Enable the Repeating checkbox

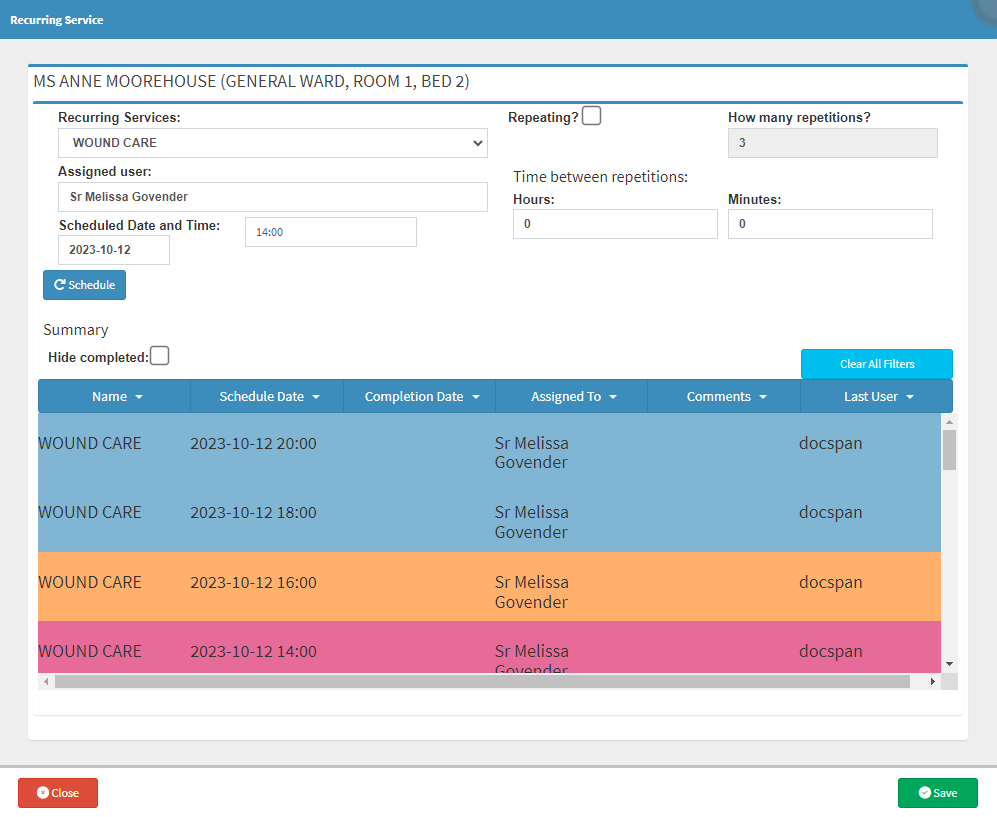click(x=592, y=116)
